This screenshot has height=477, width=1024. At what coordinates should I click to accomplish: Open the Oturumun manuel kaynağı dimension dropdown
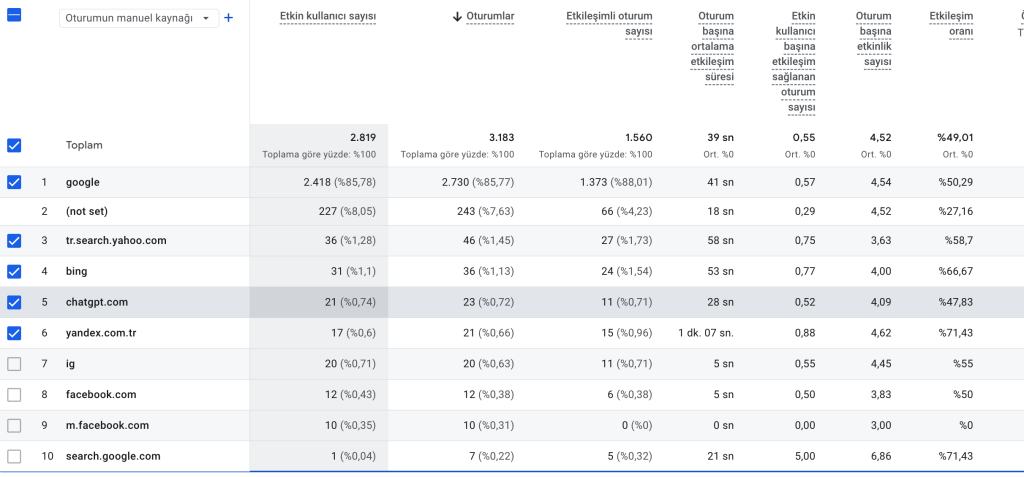139,19
